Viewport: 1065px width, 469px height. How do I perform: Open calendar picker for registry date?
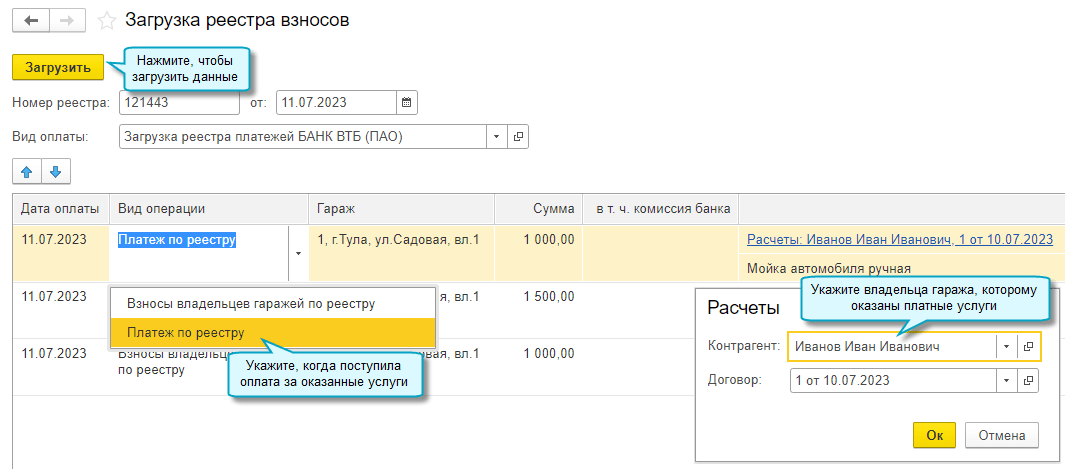(x=406, y=102)
